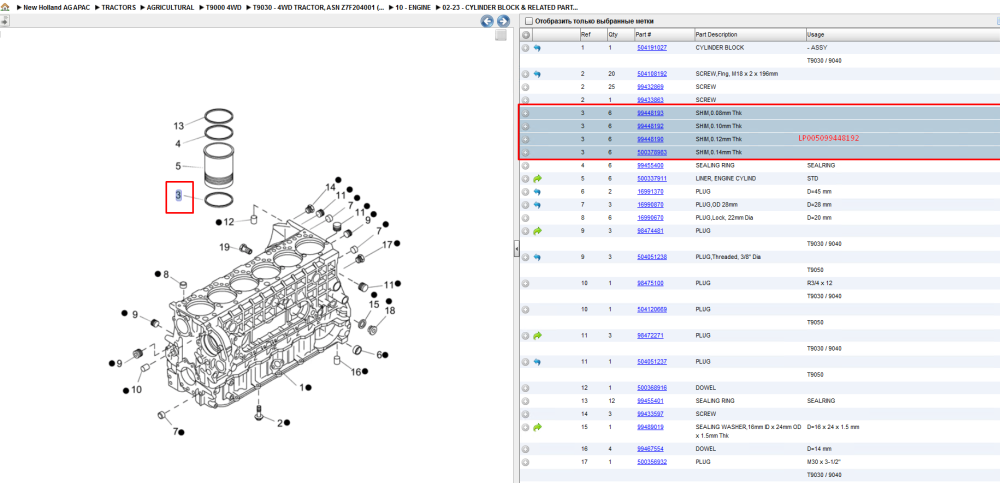The image size is (1000, 483).
Task: Click green arrow for LINER, ENGINE CYLIND
Action: (x=537, y=179)
